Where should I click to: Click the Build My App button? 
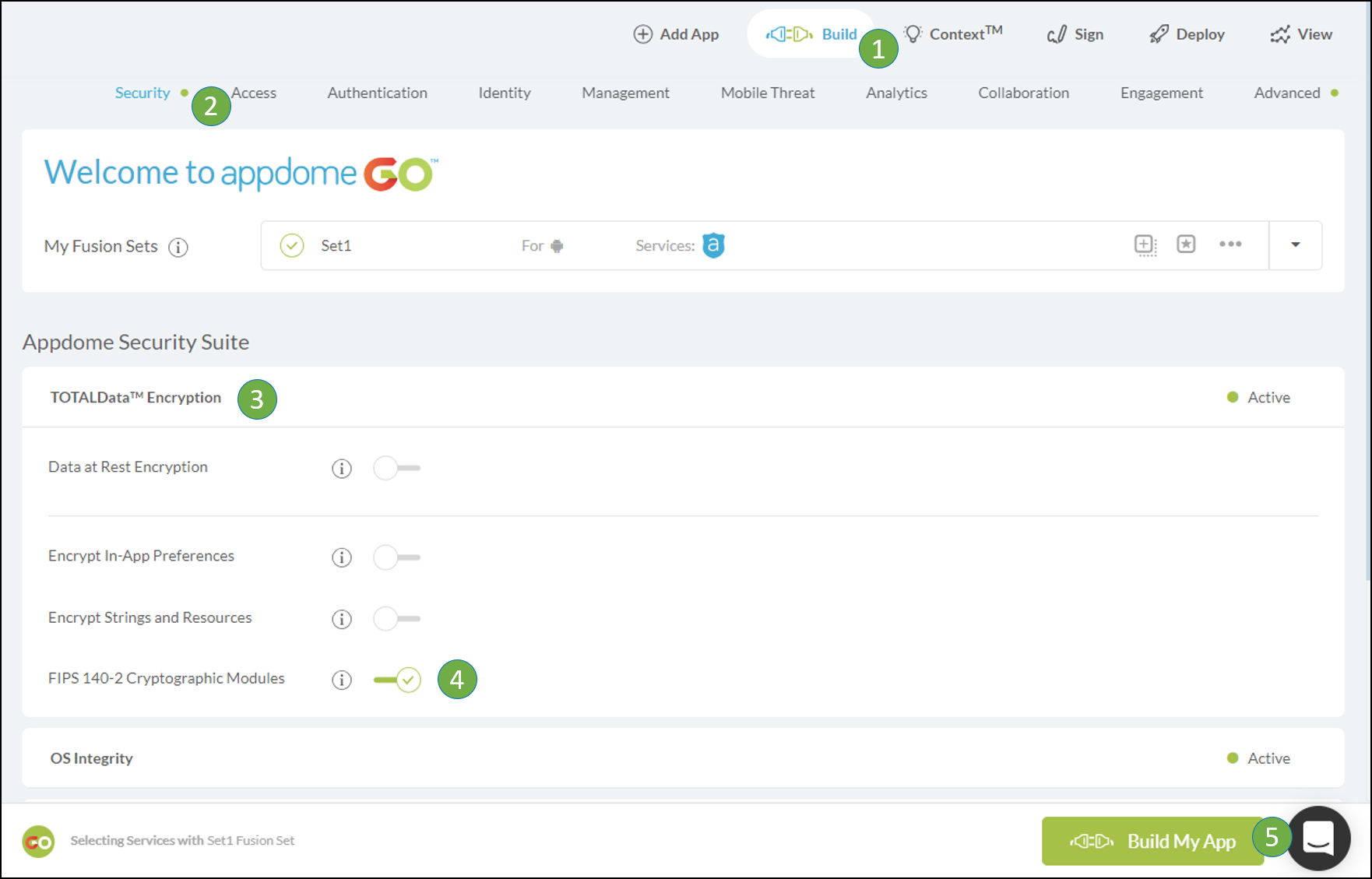pos(1152,841)
